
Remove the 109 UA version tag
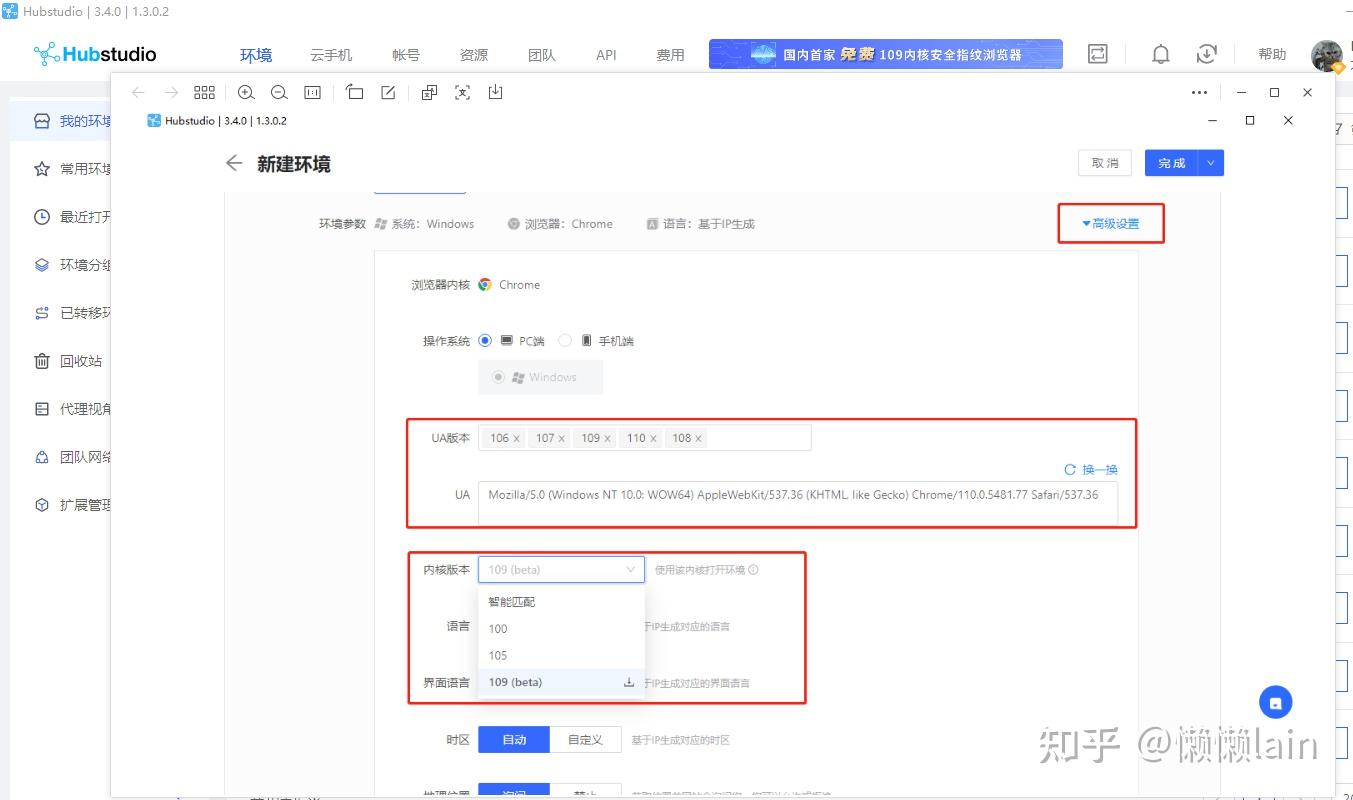coord(607,438)
